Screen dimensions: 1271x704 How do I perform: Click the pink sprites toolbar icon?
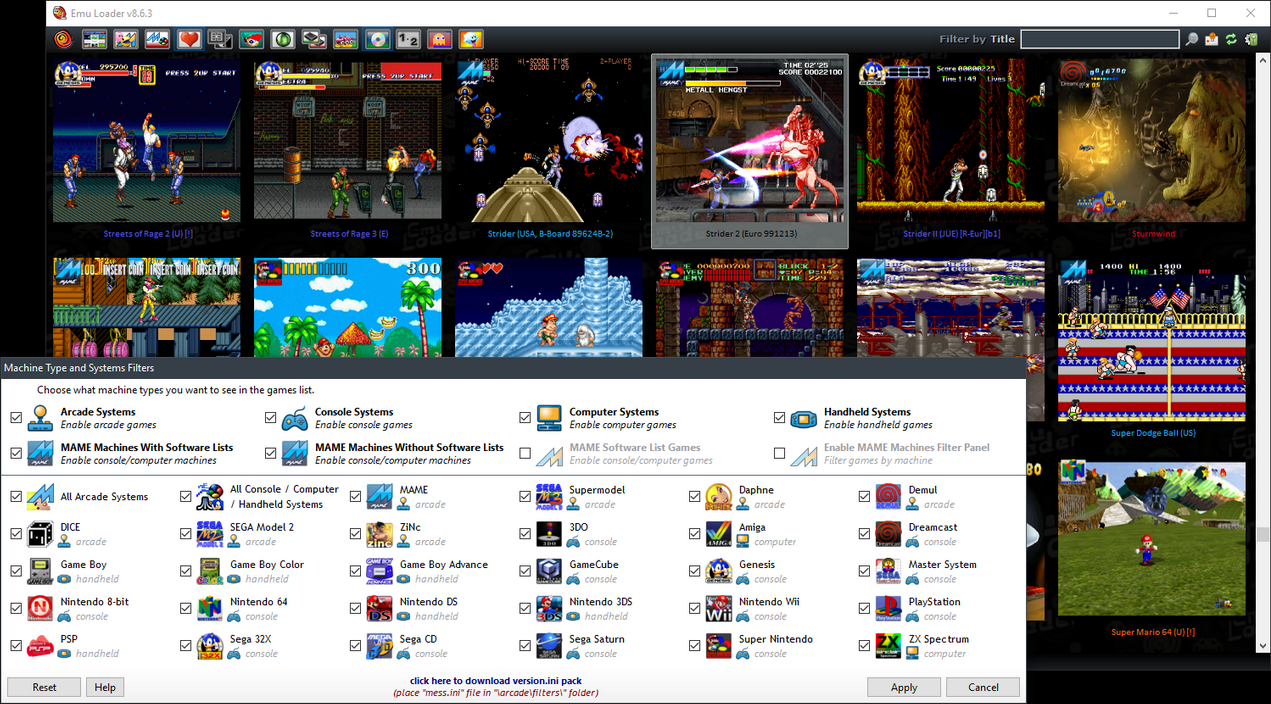(346, 39)
